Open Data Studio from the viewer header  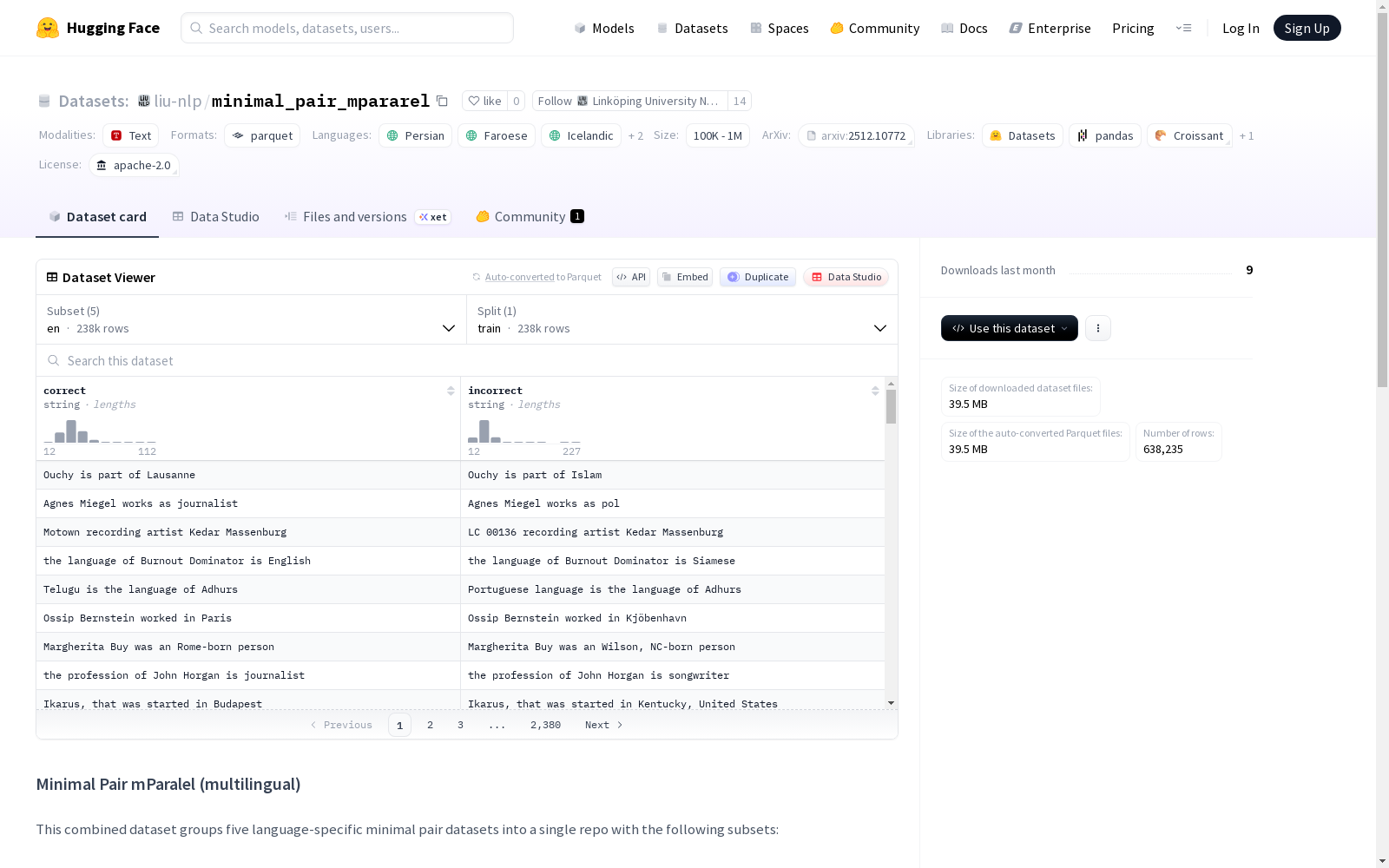pos(846,277)
